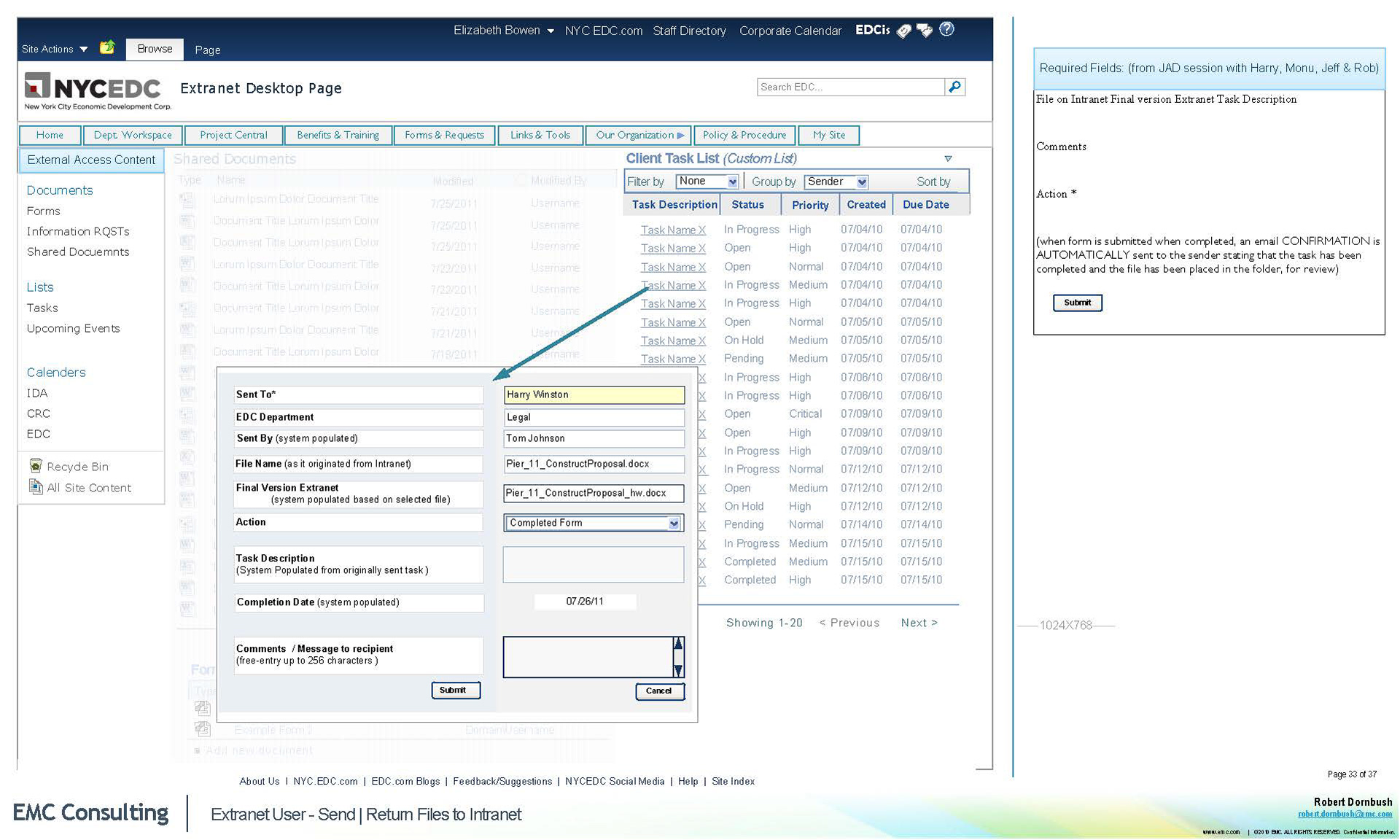Viewport: 1400px width, 840px height.
Task: Expand the Filter by None dropdown
Action: pos(732,182)
